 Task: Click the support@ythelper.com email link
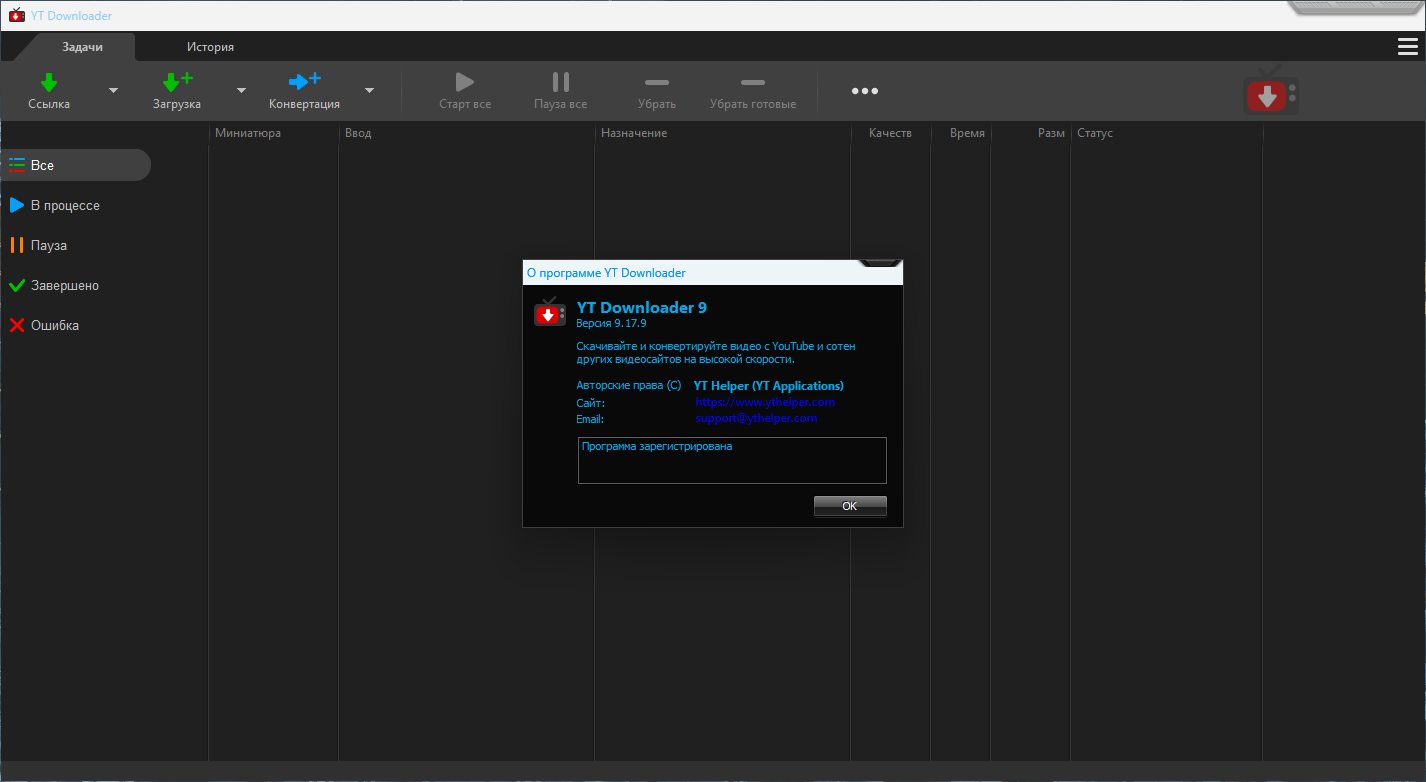click(756, 418)
